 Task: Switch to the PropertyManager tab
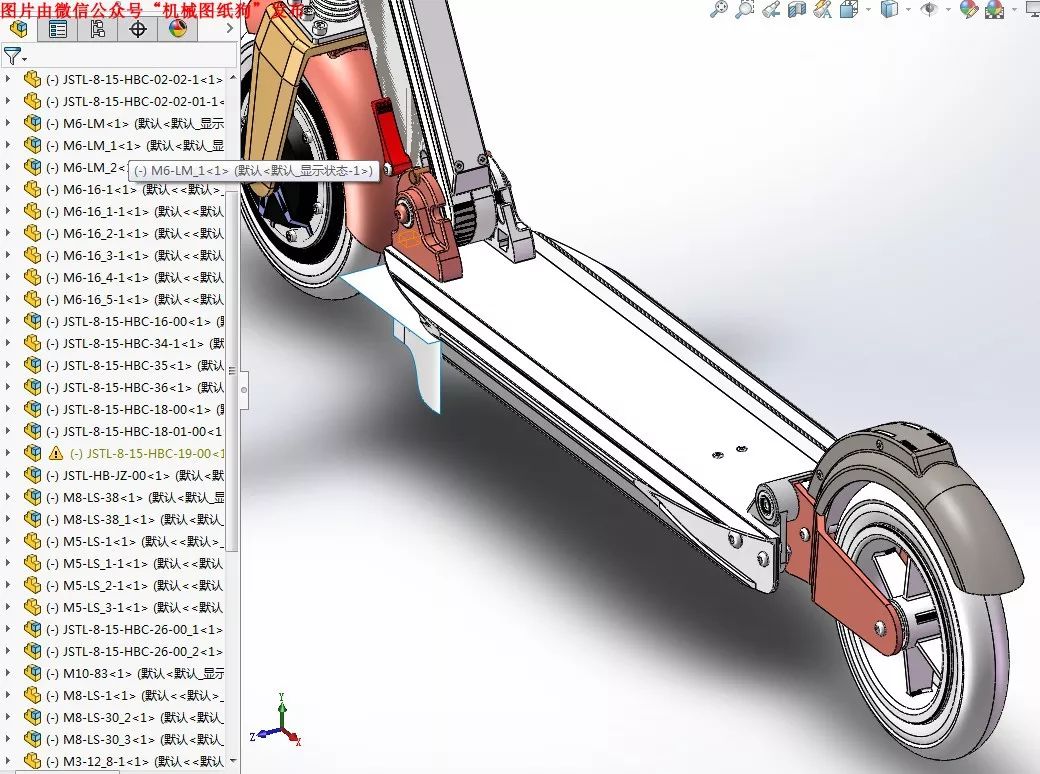click(58, 29)
